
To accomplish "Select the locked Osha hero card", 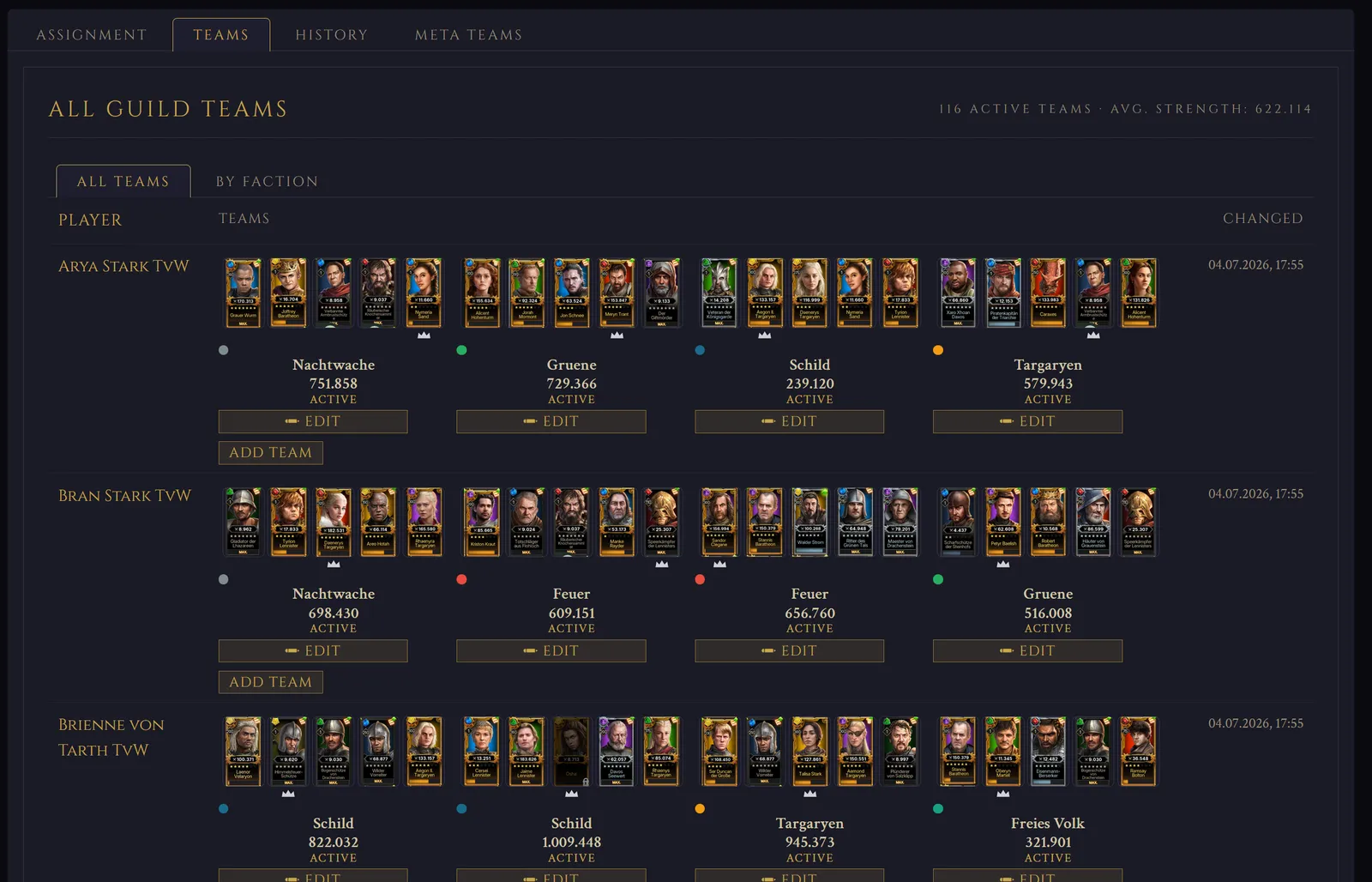I will [571, 752].
